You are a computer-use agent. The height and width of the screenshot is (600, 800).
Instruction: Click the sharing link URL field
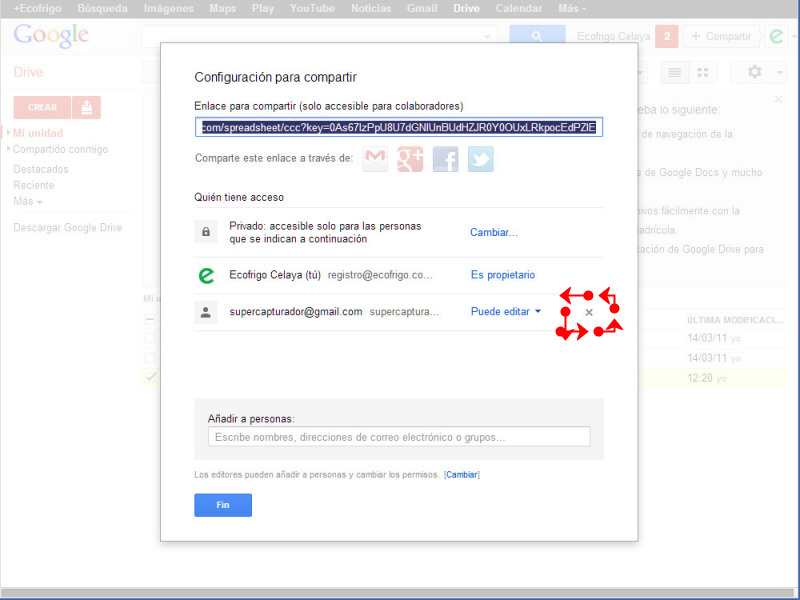coord(399,128)
